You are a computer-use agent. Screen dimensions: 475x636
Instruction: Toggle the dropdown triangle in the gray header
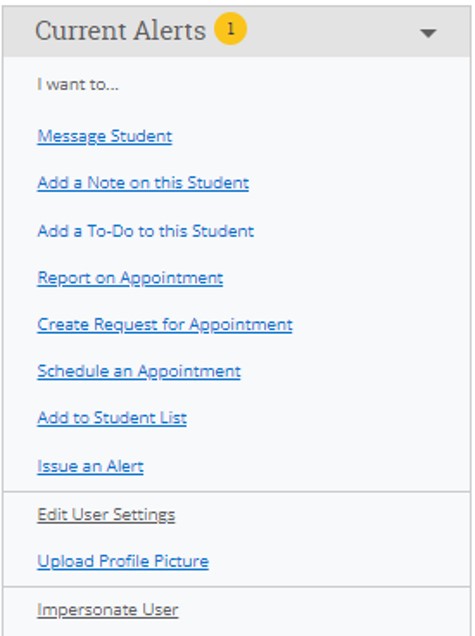[428, 33]
